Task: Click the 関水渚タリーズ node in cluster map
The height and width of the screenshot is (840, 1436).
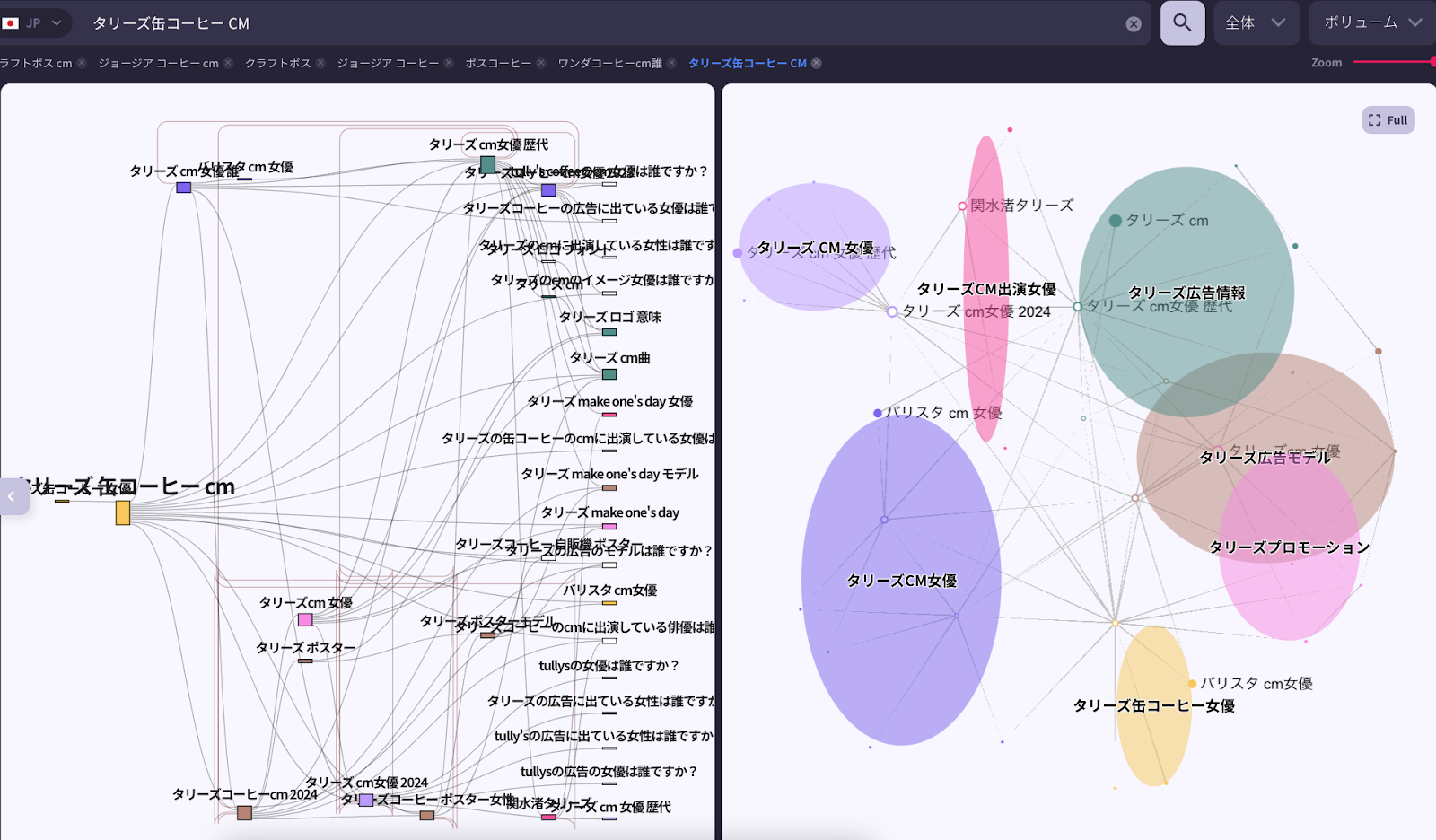Action: (962, 206)
